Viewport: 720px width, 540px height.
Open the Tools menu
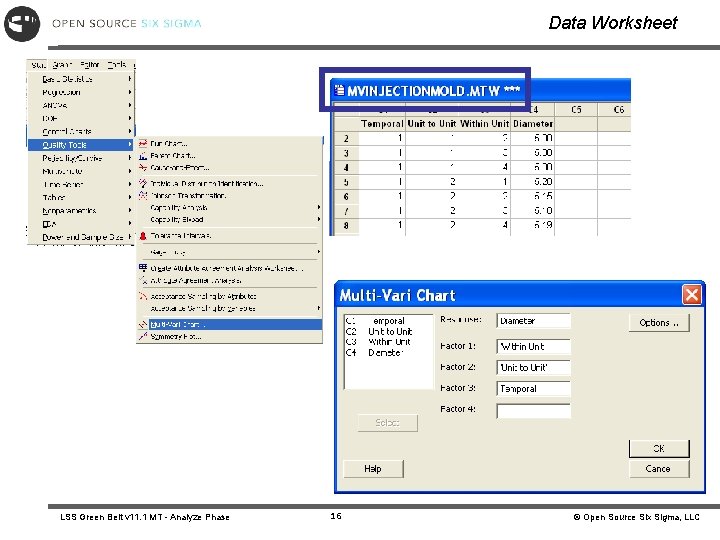pos(117,65)
